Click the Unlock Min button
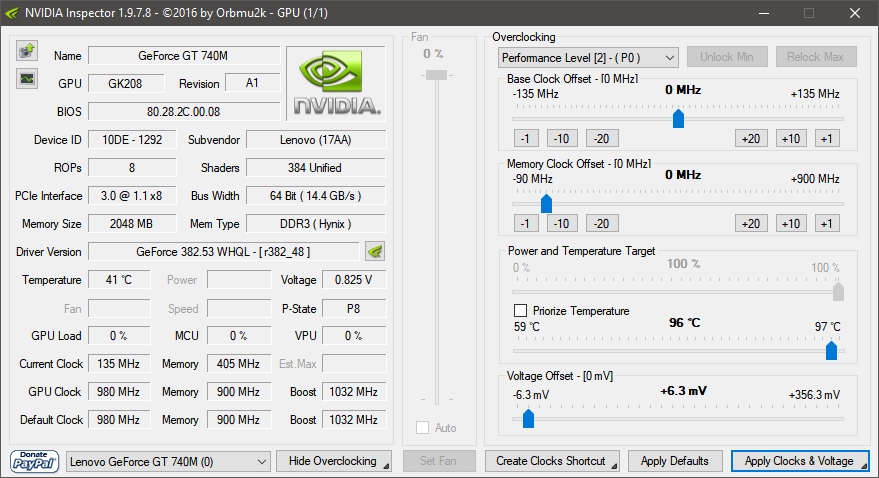879x478 pixels. [727, 57]
